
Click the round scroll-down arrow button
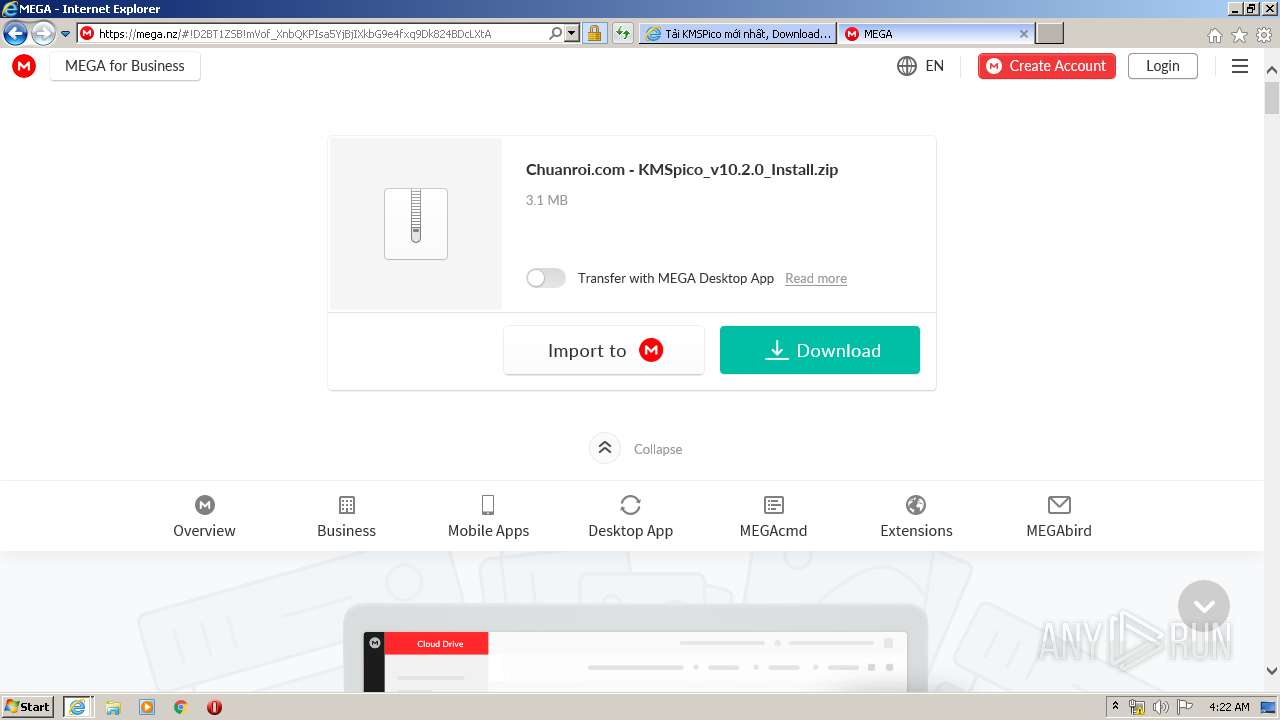click(1204, 606)
